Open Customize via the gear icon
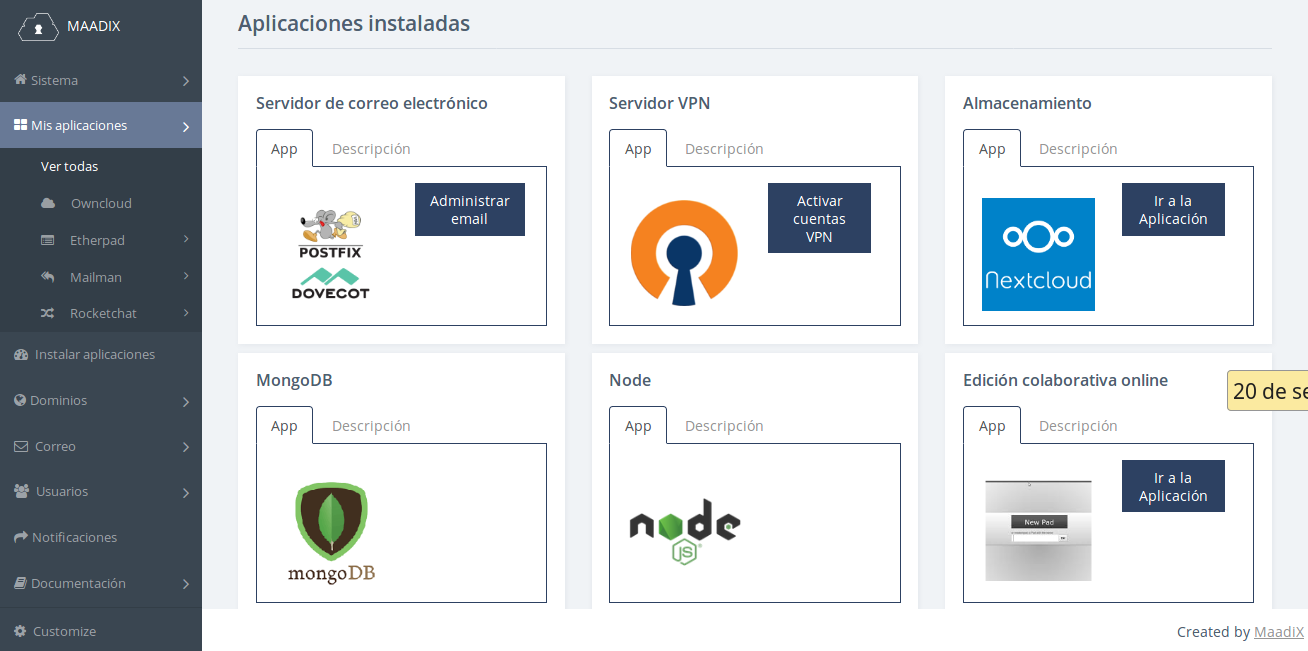The width and height of the screenshot is (1308, 651). click(x=22, y=631)
